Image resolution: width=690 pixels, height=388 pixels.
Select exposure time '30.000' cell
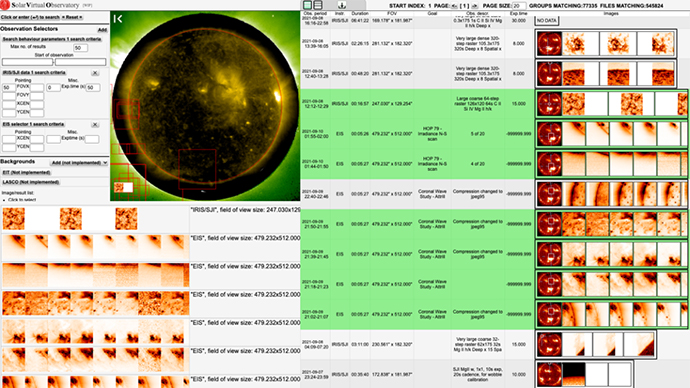[519, 21]
